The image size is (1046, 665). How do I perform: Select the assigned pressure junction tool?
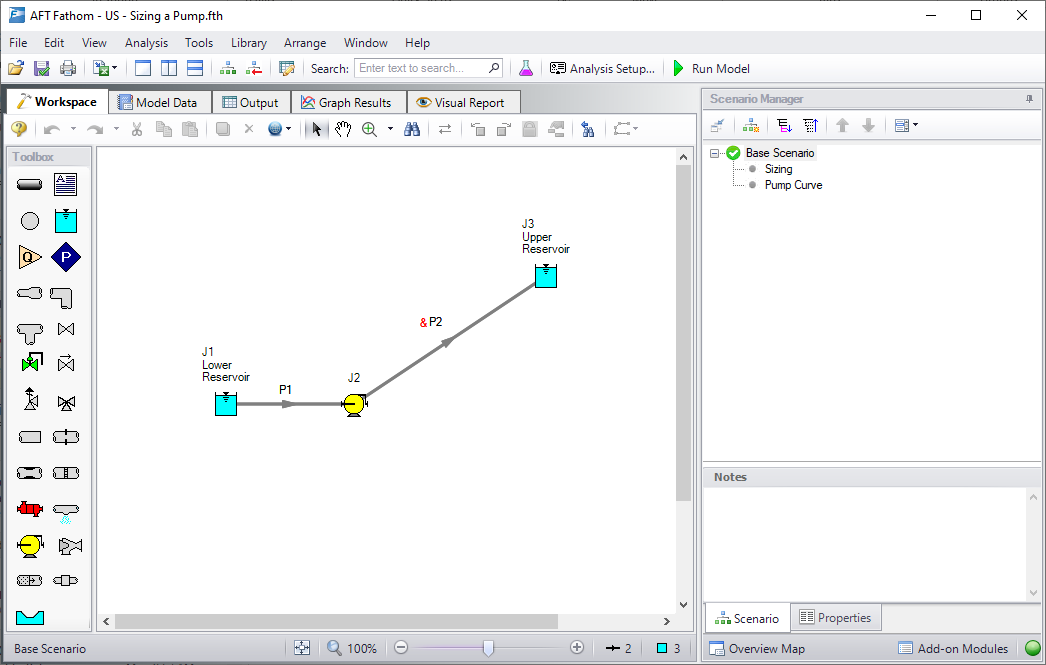click(66, 257)
